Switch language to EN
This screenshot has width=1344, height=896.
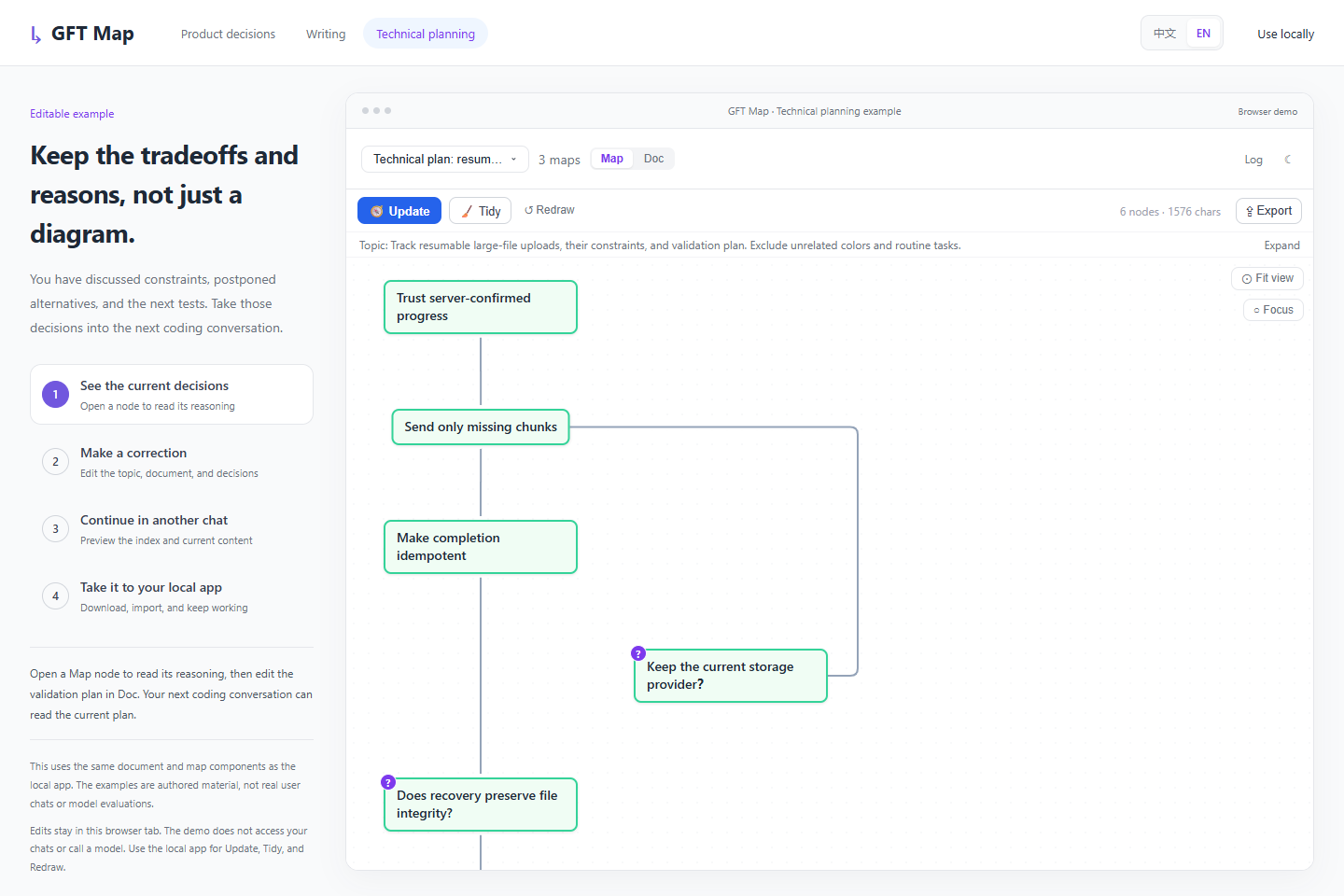coord(1203,34)
